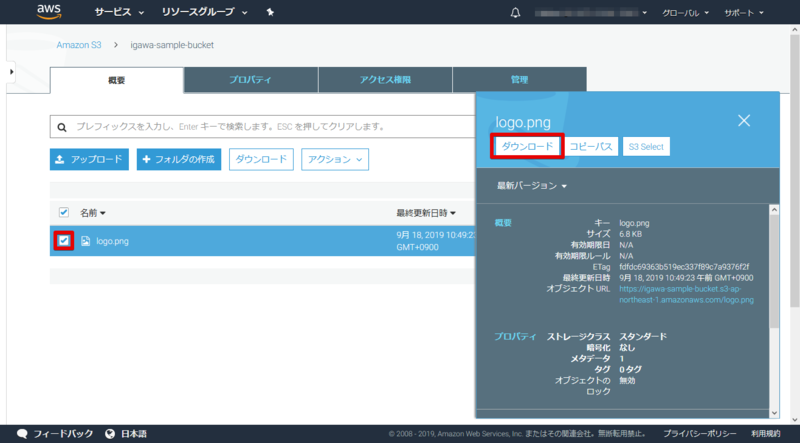Go to Amazon S3 breadcrumb
This screenshot has width=800, height=443.
point(79,45)
